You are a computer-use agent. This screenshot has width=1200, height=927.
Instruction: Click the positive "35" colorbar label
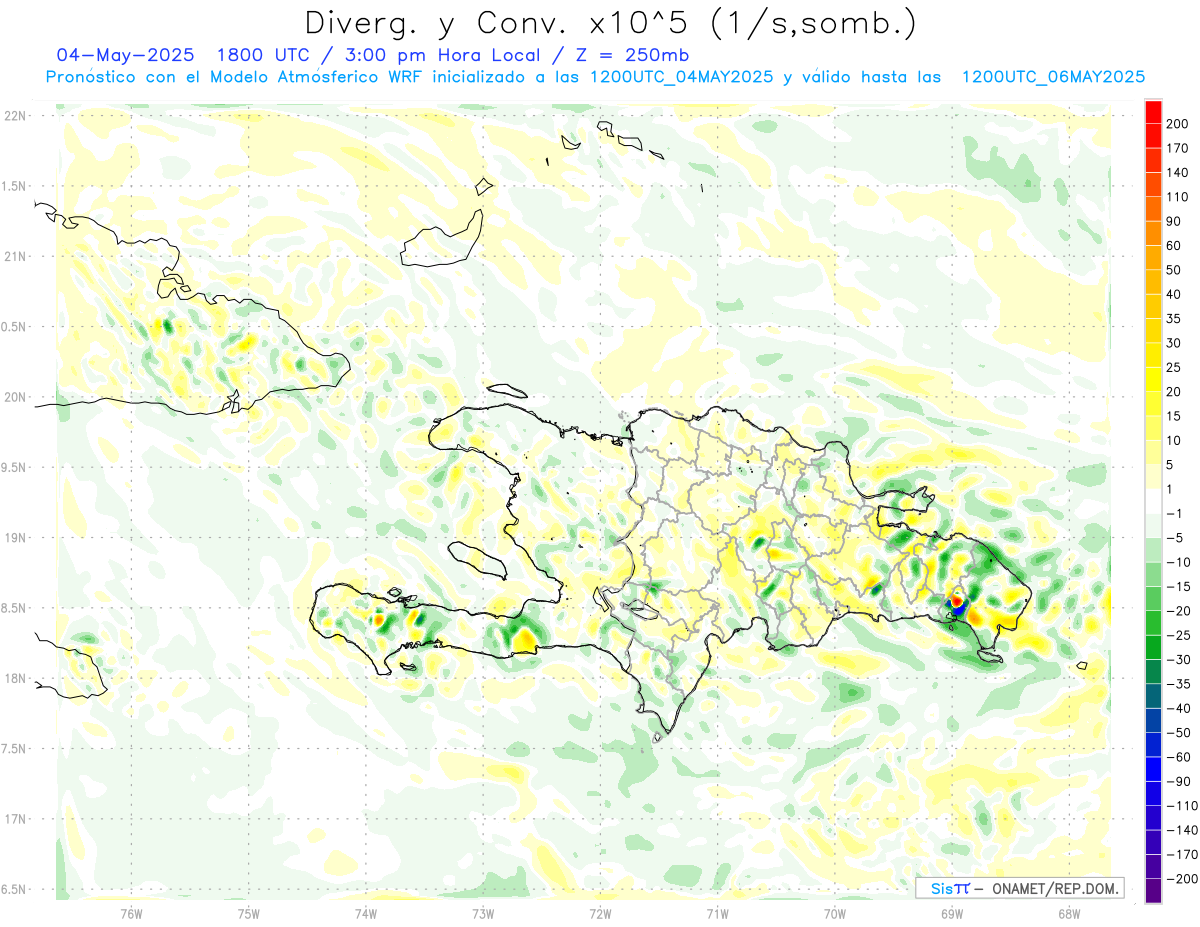coord(1174,319)
